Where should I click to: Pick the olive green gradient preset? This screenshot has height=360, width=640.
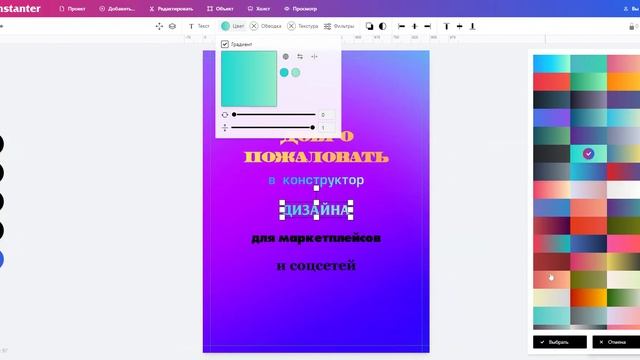pos(588,280)
